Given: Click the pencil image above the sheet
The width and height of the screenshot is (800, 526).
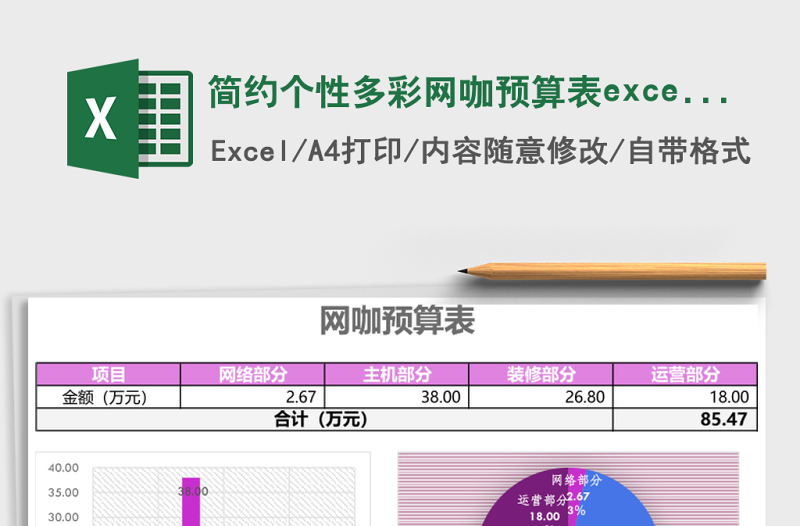Looking at the screenshot, I should (612, 269).
